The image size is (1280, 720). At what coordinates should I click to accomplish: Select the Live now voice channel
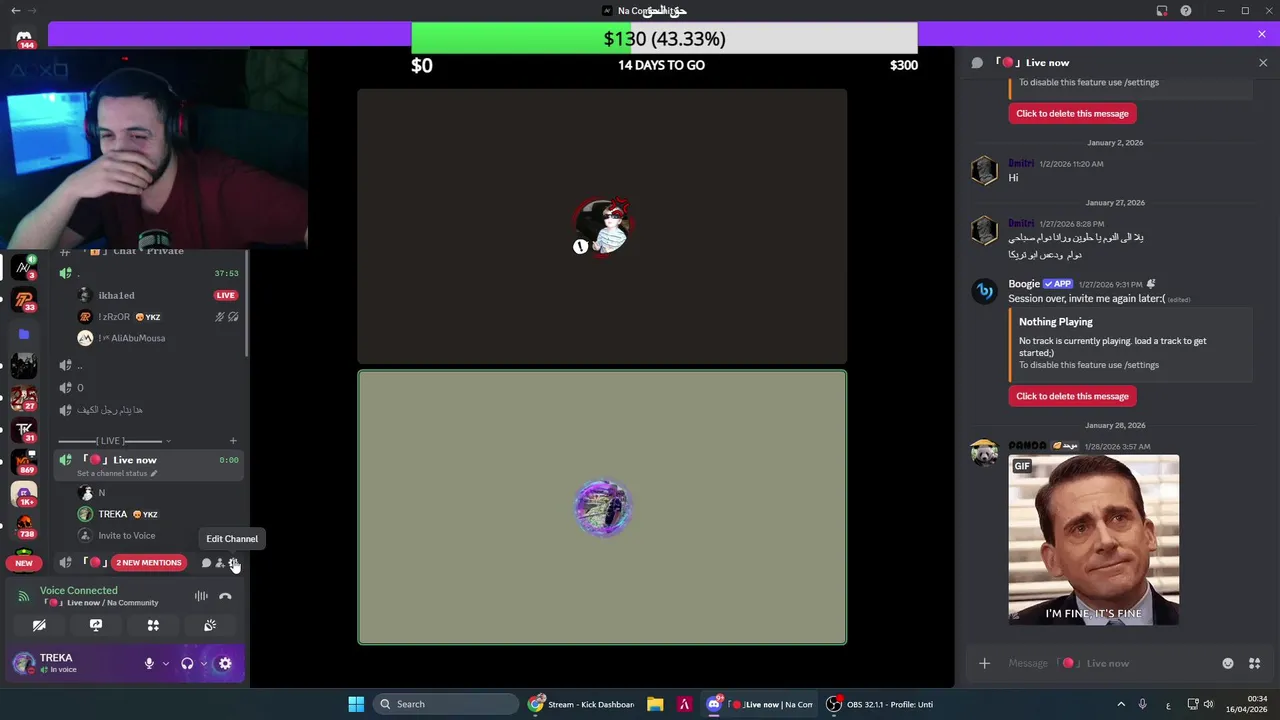(150, 465)
